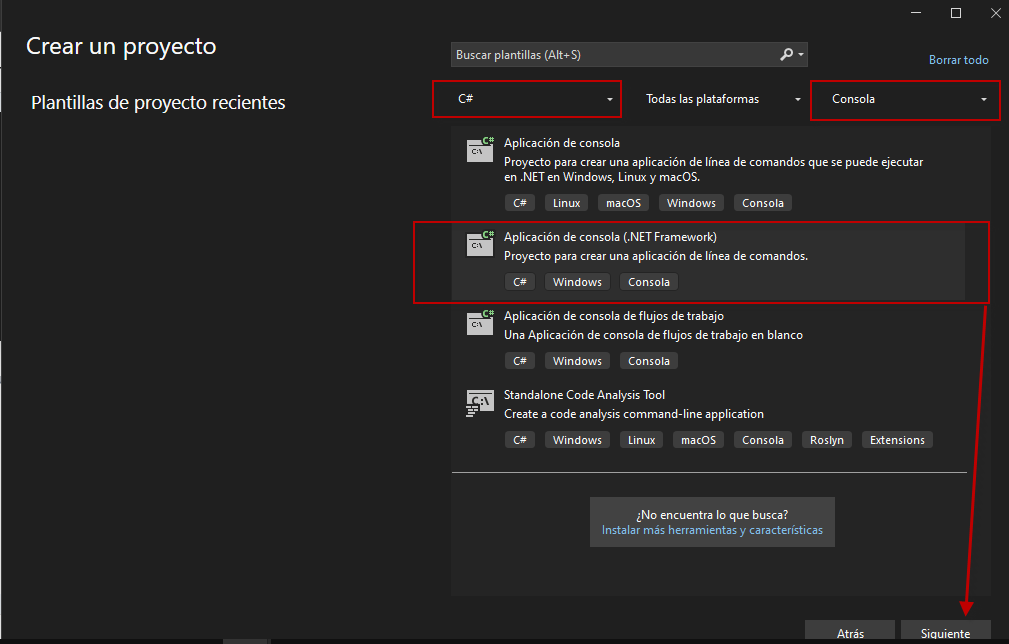Screen dimensions: 1009x644
Task: Close the Crear un proyecto window
Action: (995, 13)
